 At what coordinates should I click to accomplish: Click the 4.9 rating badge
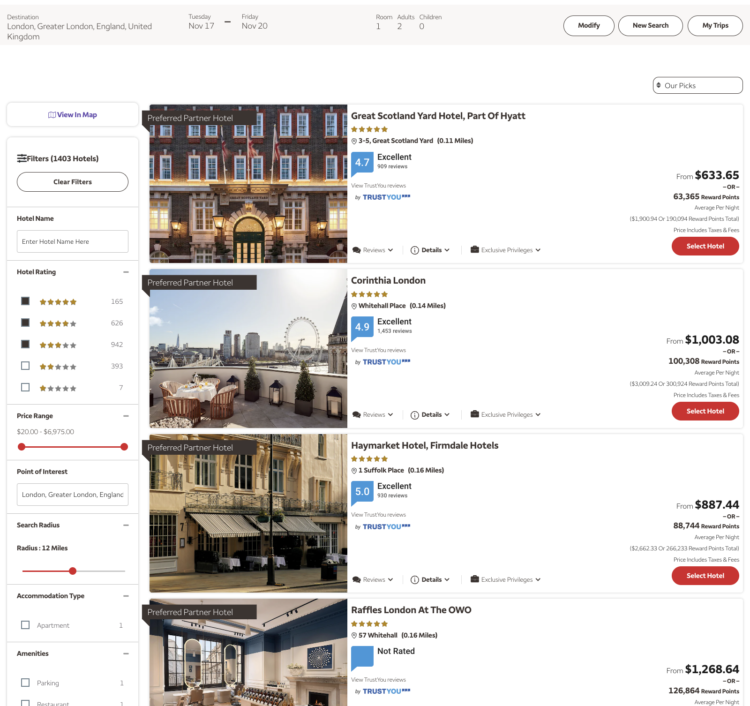coord(362,328)
